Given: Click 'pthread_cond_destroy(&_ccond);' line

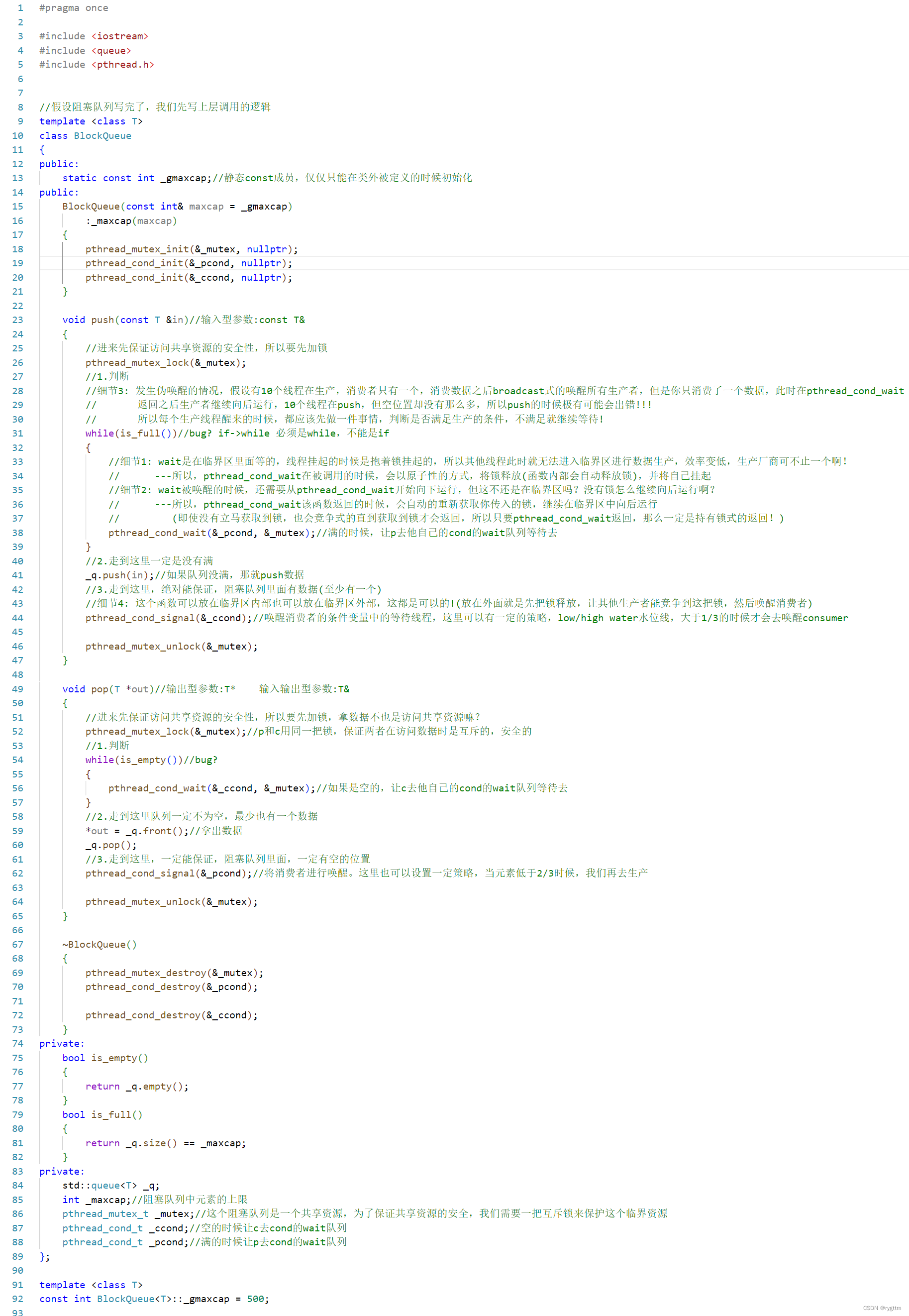Looking at the screenshot, I should coord(172,1016).
